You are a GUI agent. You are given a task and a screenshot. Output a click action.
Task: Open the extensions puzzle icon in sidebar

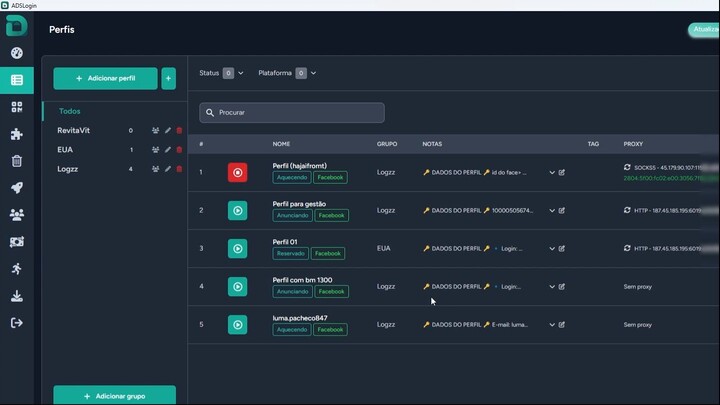pyautogui.click(x=17, y=134)
